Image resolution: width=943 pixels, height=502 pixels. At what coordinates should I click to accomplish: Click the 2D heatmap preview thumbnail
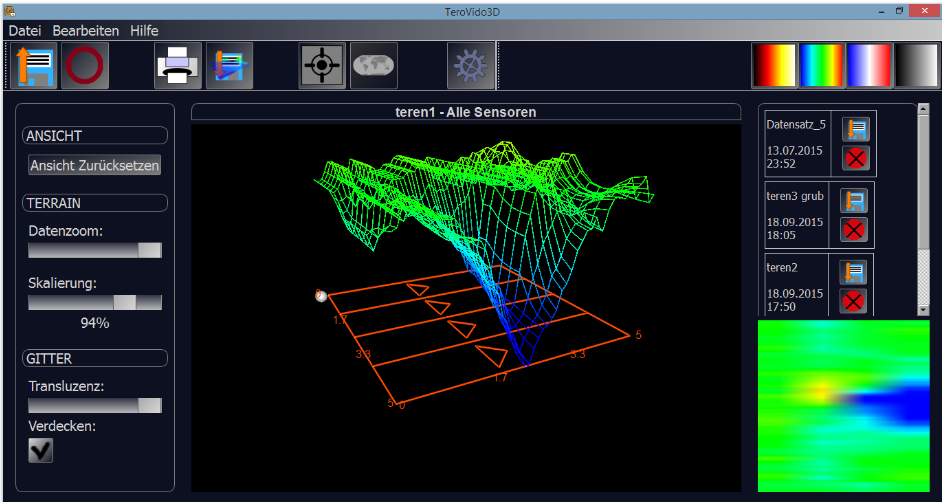point(843,405)
